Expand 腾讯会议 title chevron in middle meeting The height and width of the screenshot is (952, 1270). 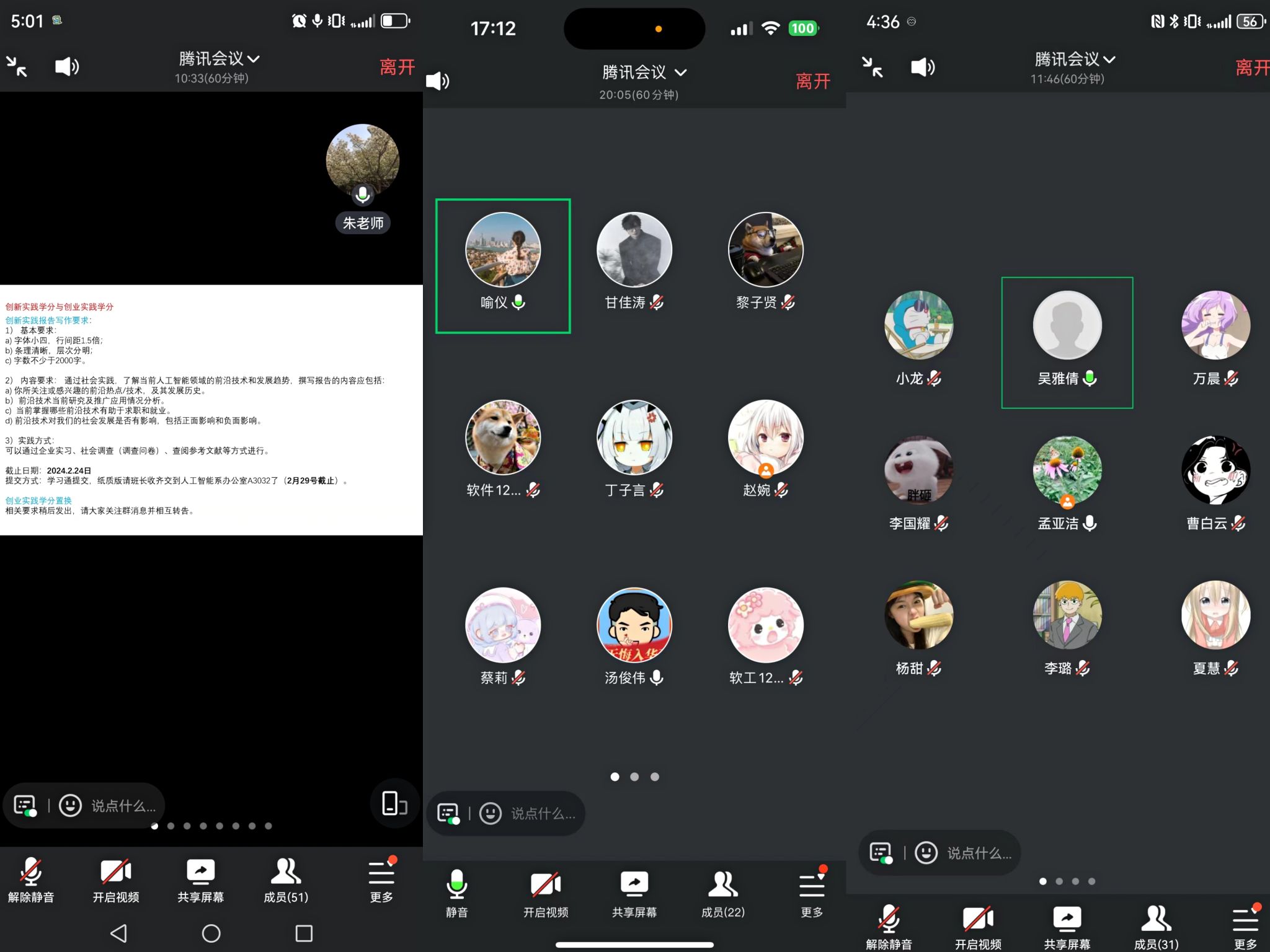pos(680,73)
